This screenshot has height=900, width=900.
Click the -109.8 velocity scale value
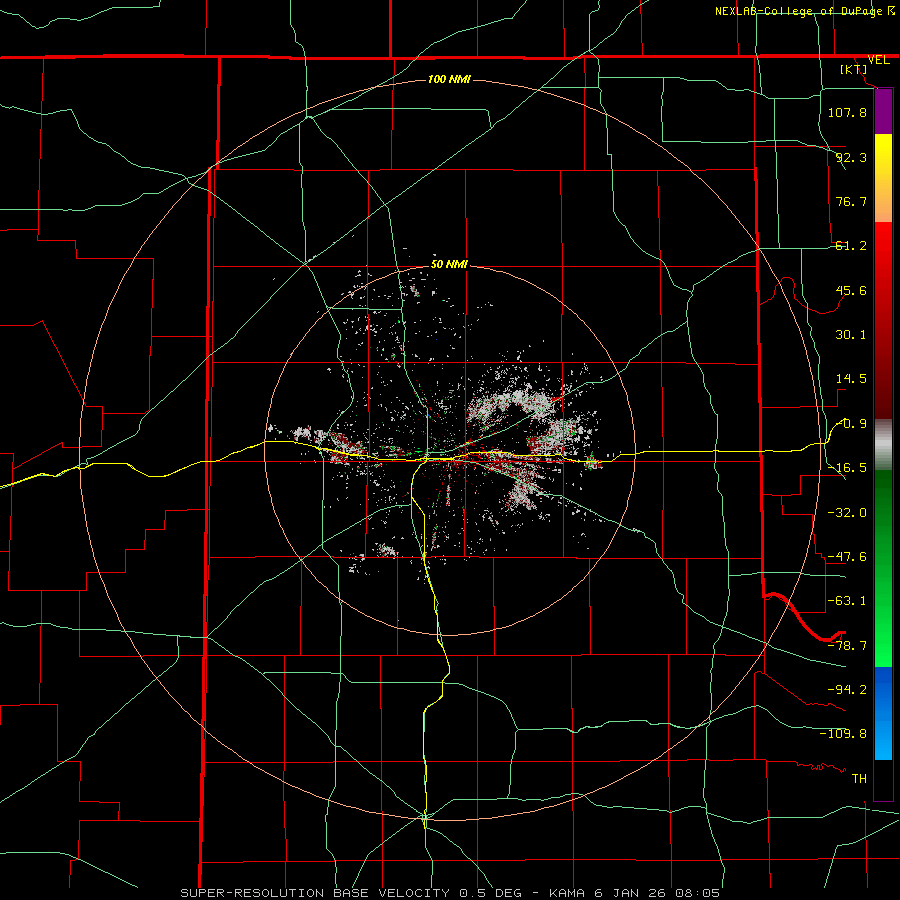coord(843,734)
